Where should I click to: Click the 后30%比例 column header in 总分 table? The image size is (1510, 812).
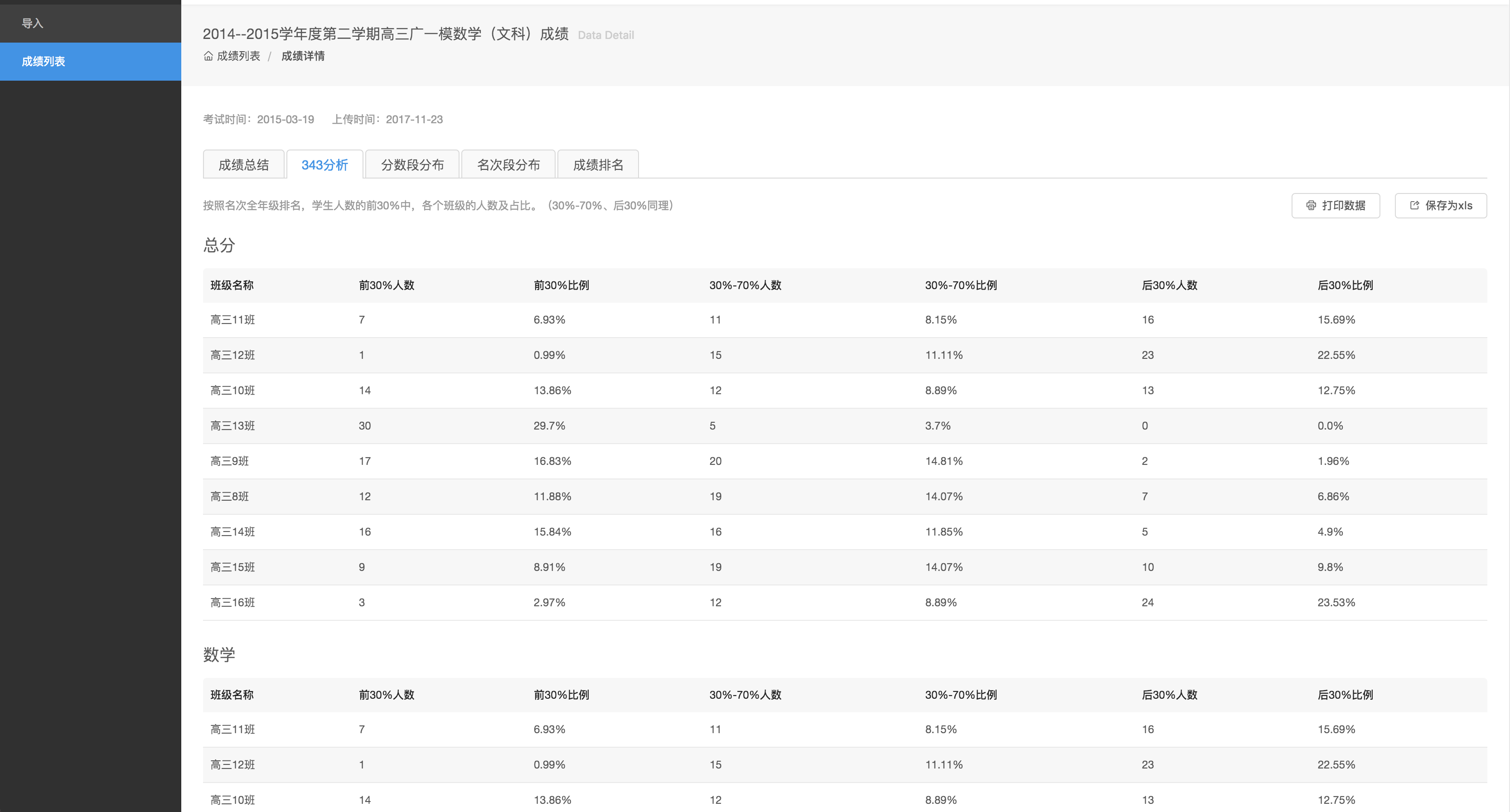coord(1345,285)
